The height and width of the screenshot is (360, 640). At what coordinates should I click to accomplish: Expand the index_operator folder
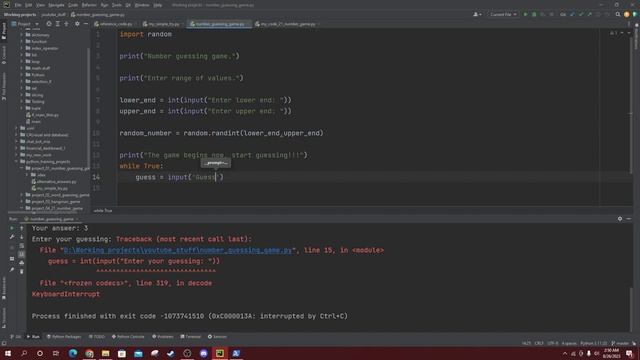[22, 48]
